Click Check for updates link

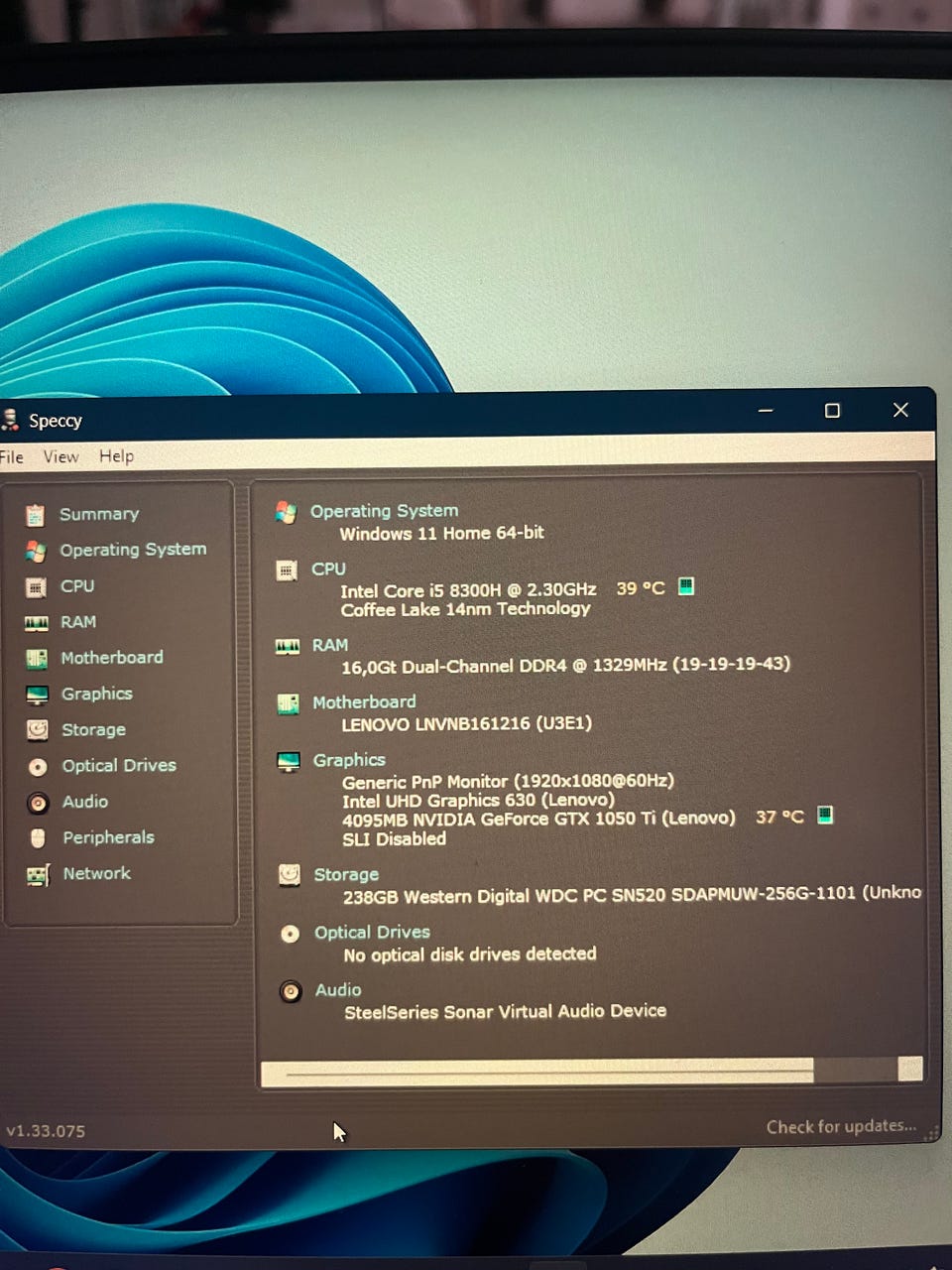[841, 1126]
